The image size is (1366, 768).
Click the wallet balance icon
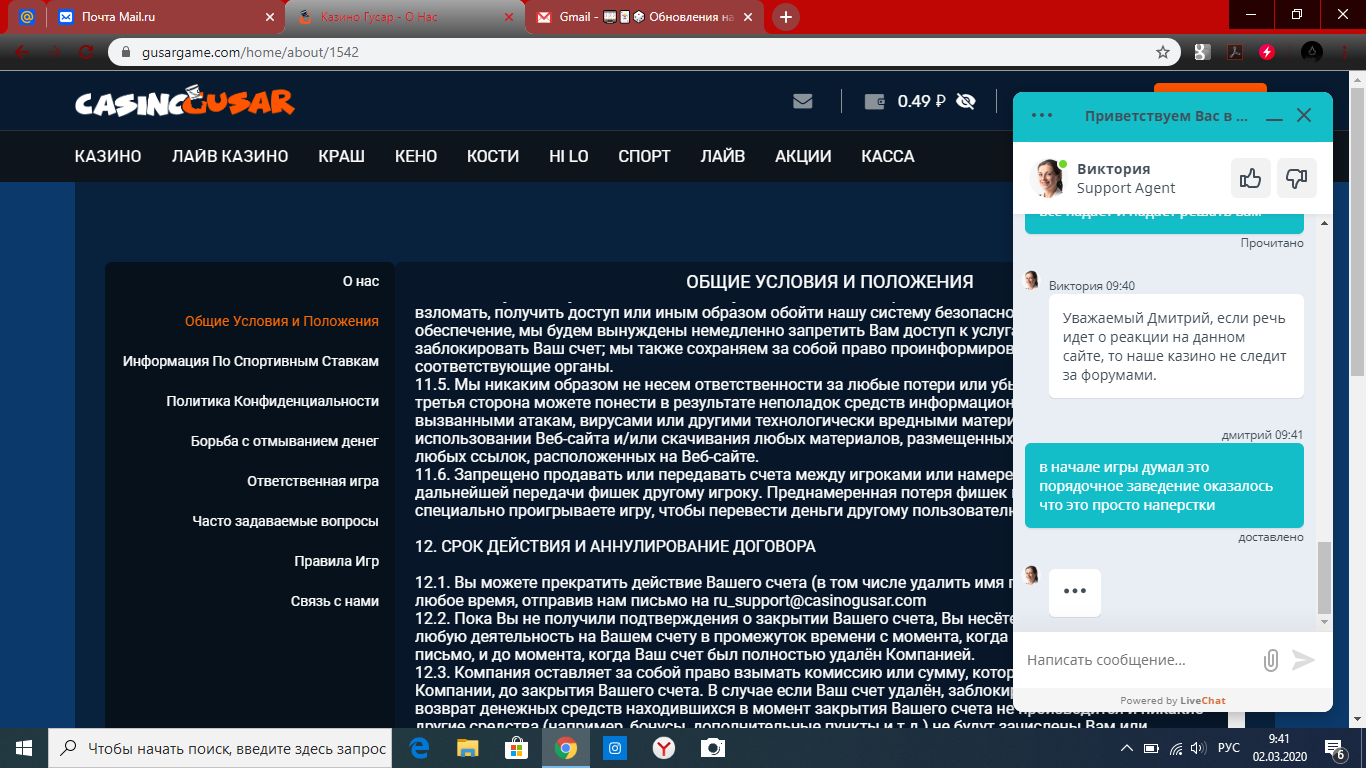[x=873, y=101]
